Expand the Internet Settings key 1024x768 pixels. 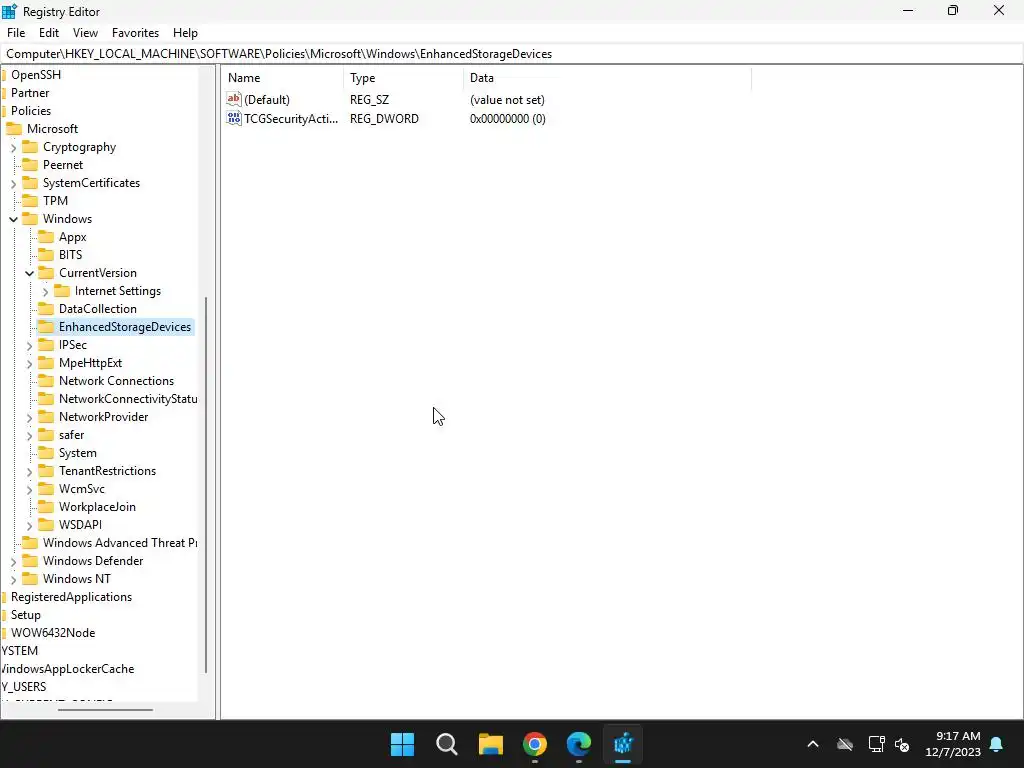coord(45,291)
